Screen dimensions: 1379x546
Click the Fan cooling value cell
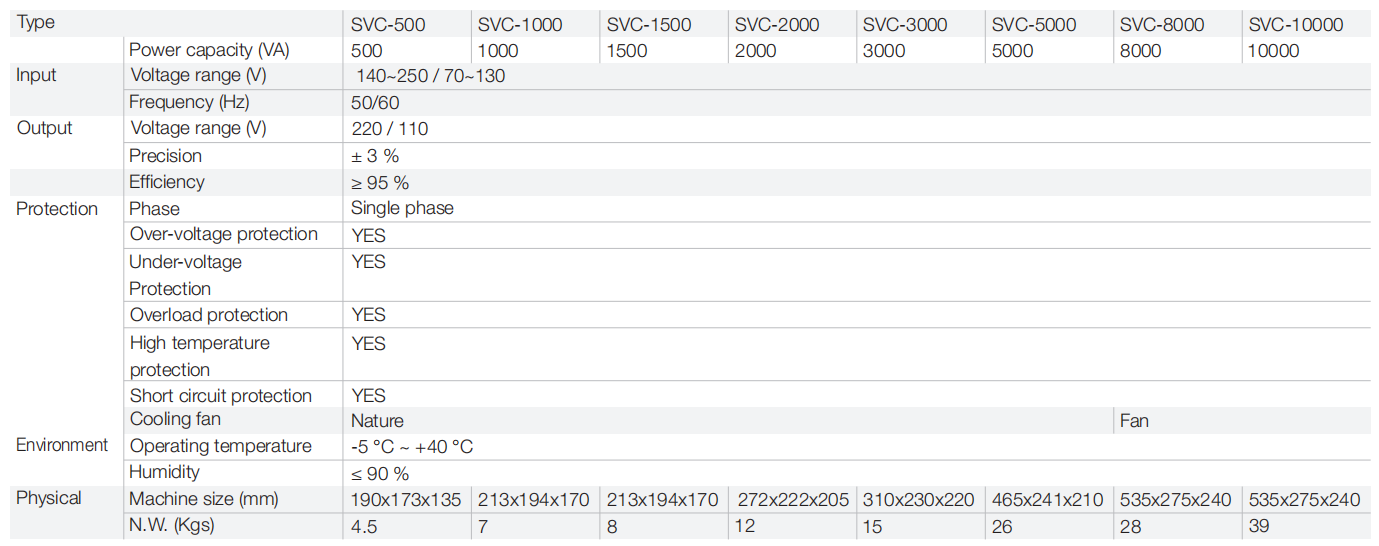(1134, 421)
